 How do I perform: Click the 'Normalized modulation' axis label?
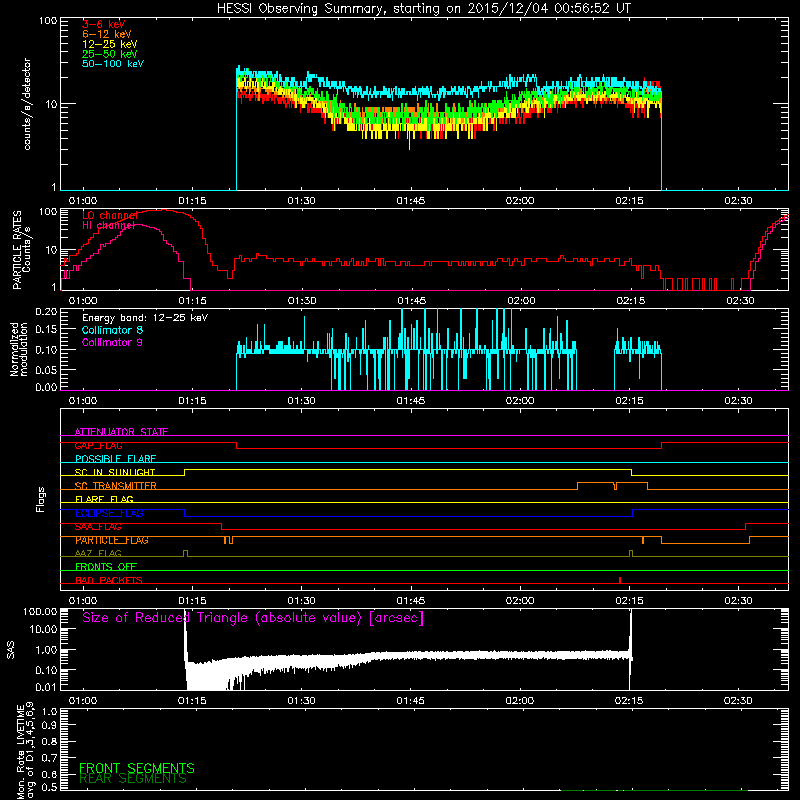coord(19,349)
